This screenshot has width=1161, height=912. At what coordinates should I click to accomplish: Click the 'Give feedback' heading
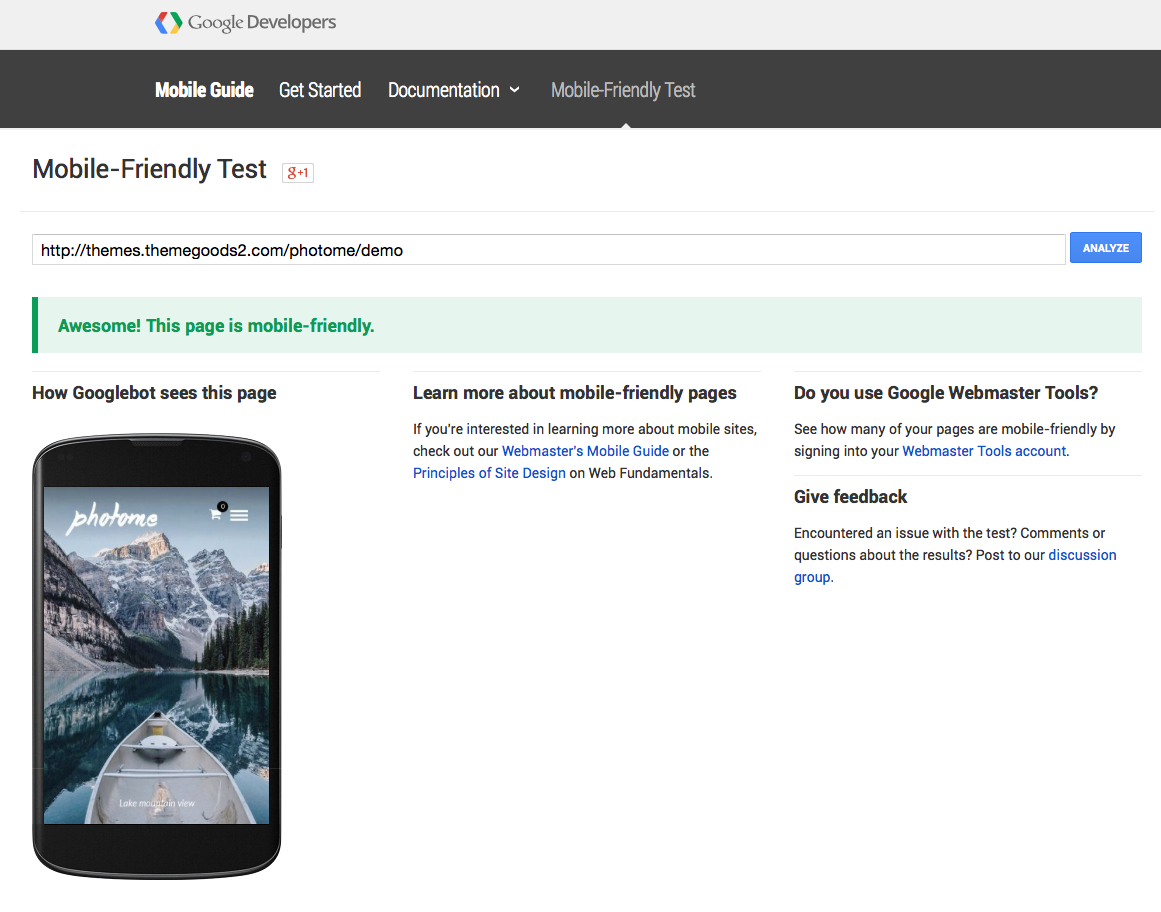pos(850,497)
